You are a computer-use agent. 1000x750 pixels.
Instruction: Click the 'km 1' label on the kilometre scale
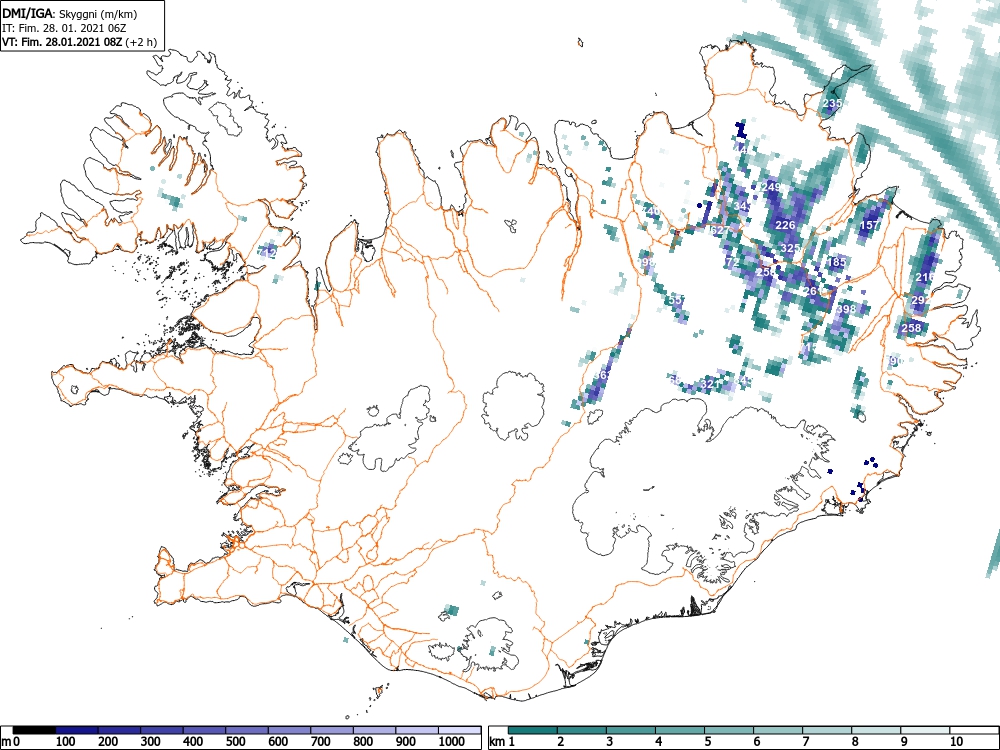coord(503,742)
